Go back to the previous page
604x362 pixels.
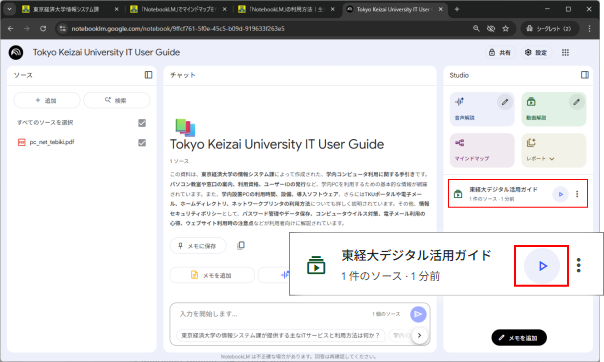11,28
